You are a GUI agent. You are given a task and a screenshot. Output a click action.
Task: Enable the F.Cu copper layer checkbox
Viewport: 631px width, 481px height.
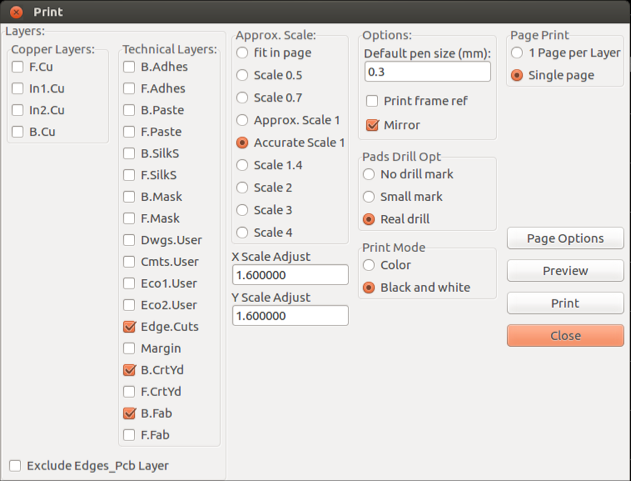(18, 67)
